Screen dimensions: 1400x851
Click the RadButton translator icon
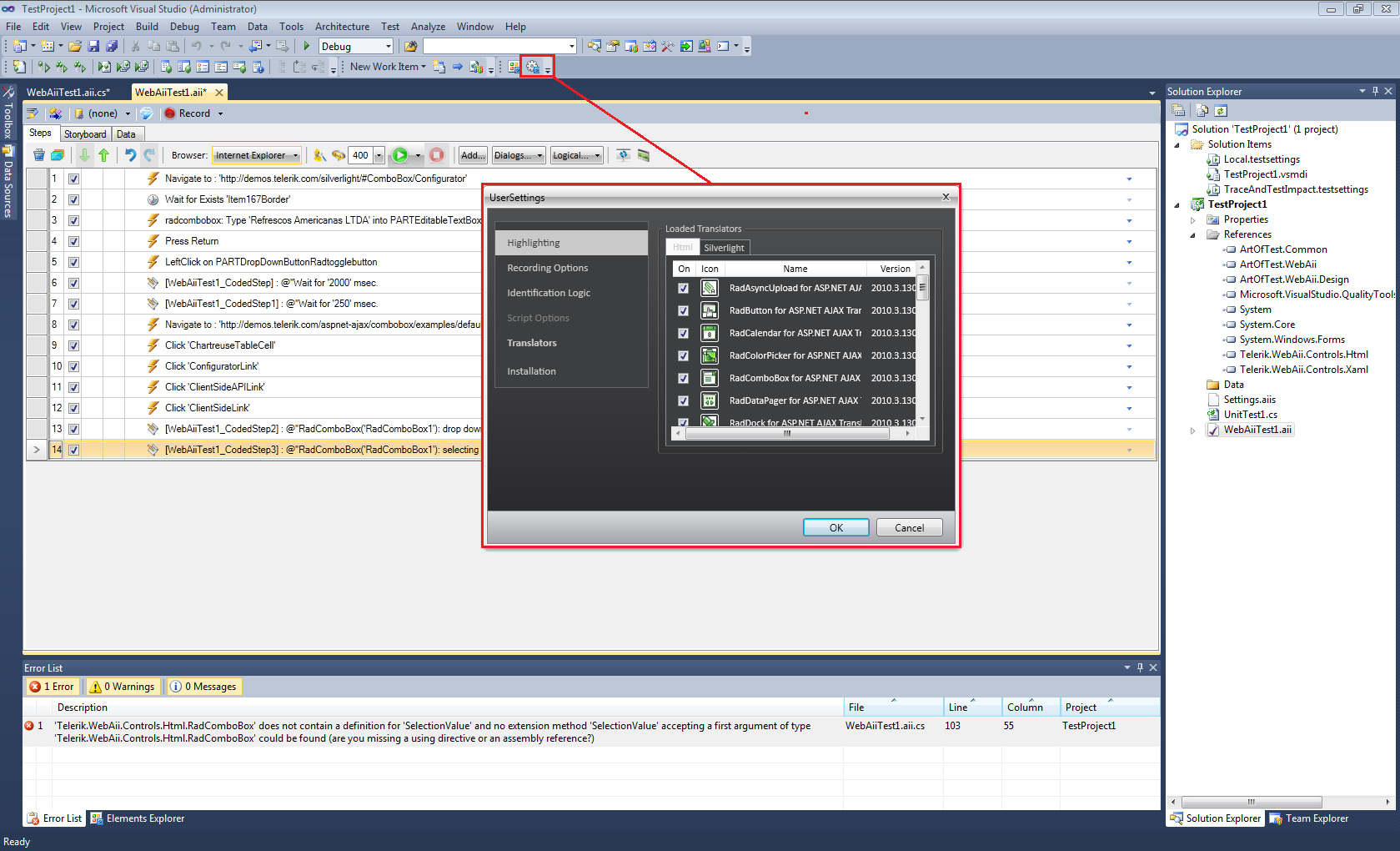(x=710, y=310)
